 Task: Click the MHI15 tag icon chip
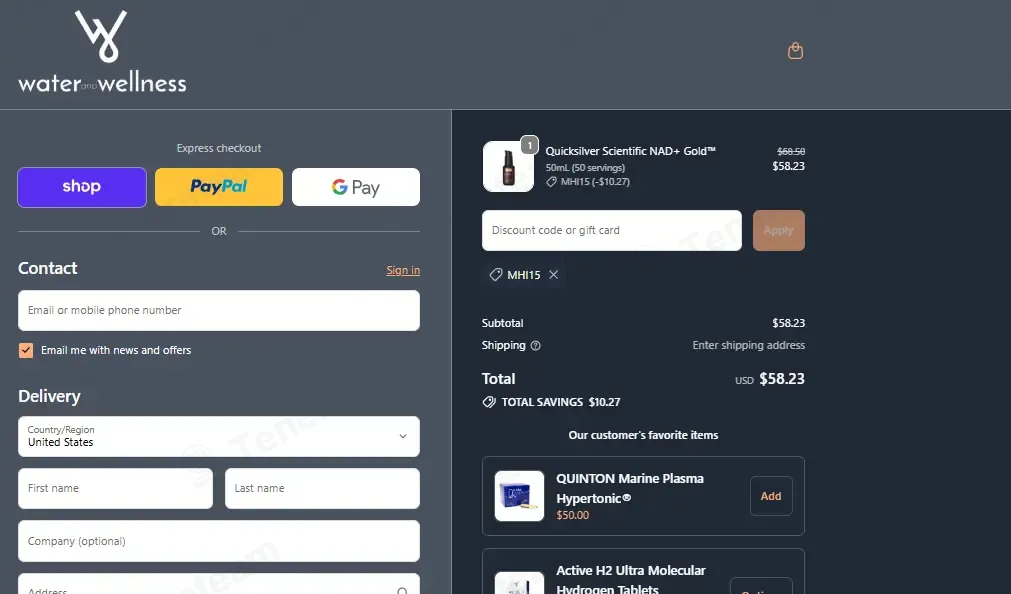(x=495, y=275)
